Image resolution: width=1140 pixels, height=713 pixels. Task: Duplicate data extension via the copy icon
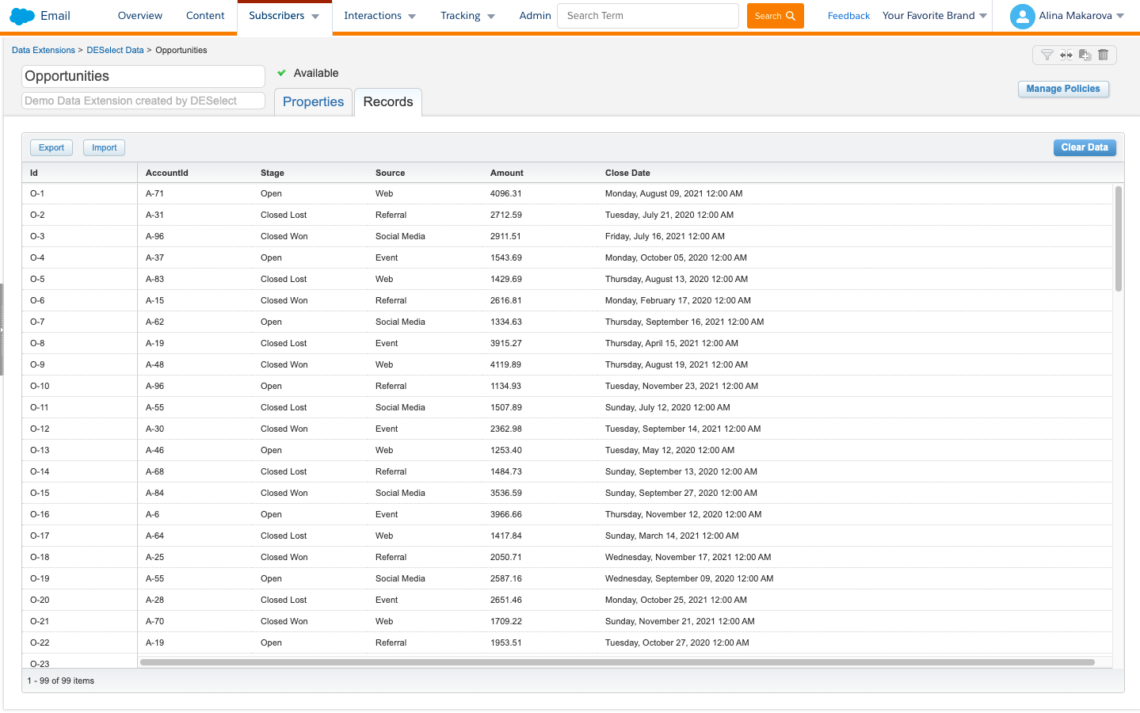(1085, 54)
